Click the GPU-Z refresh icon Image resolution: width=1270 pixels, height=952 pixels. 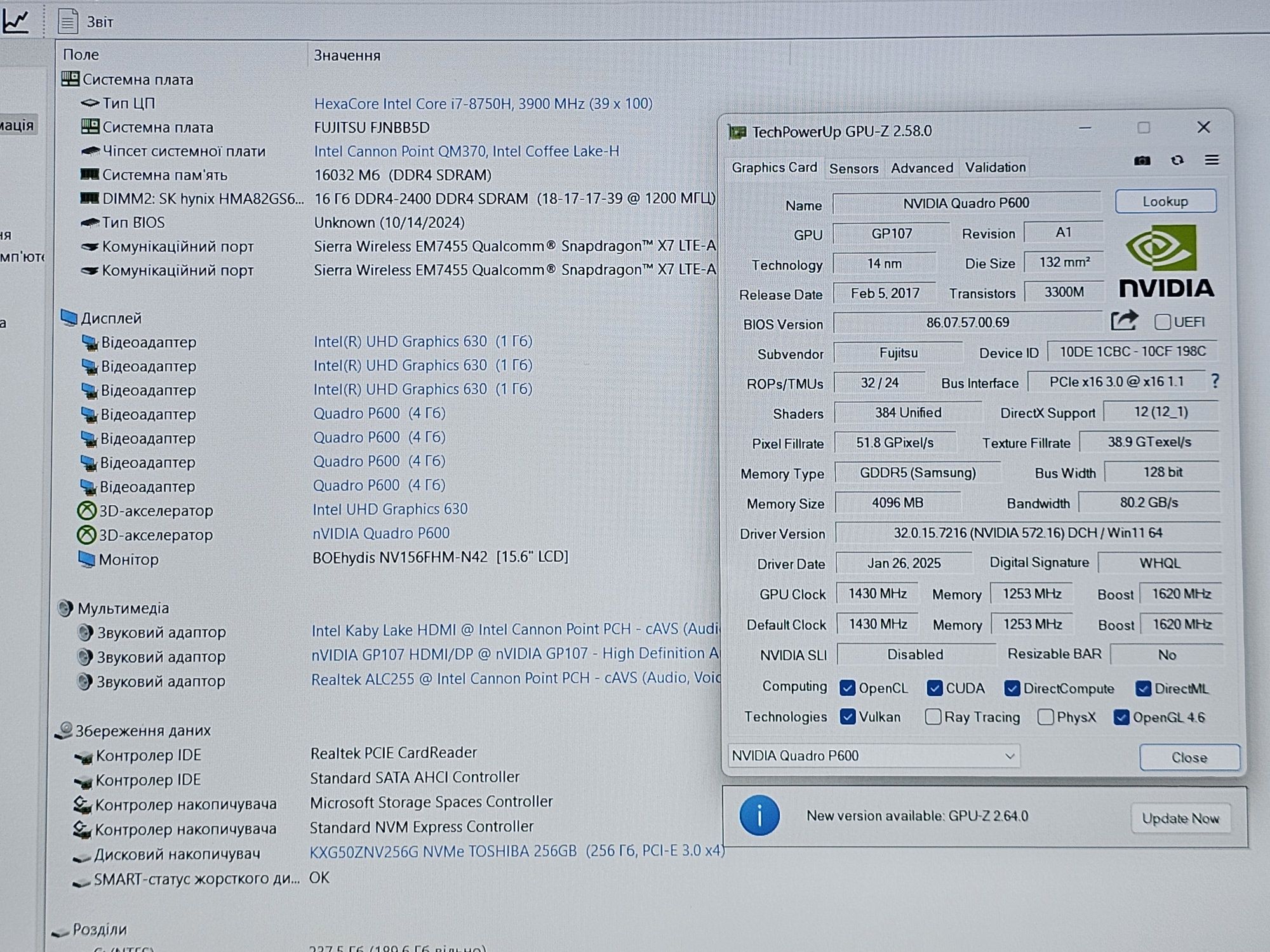(1177, 160)
